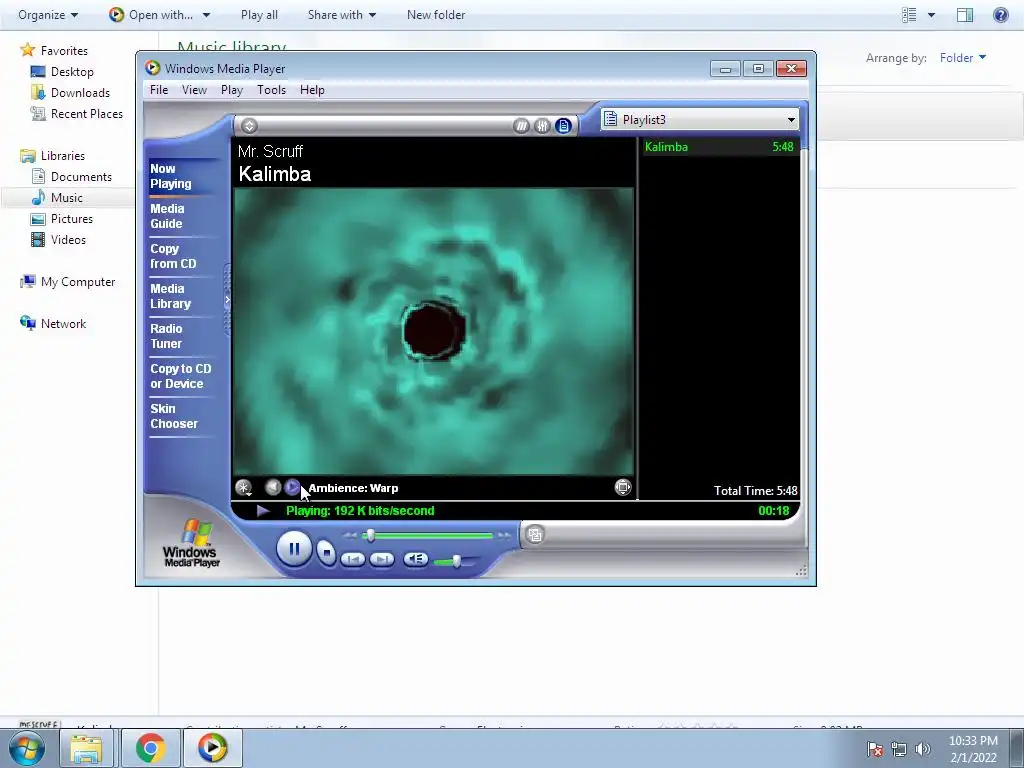Switch to the next visualization
1024x768 pixels.
(293, 487)
